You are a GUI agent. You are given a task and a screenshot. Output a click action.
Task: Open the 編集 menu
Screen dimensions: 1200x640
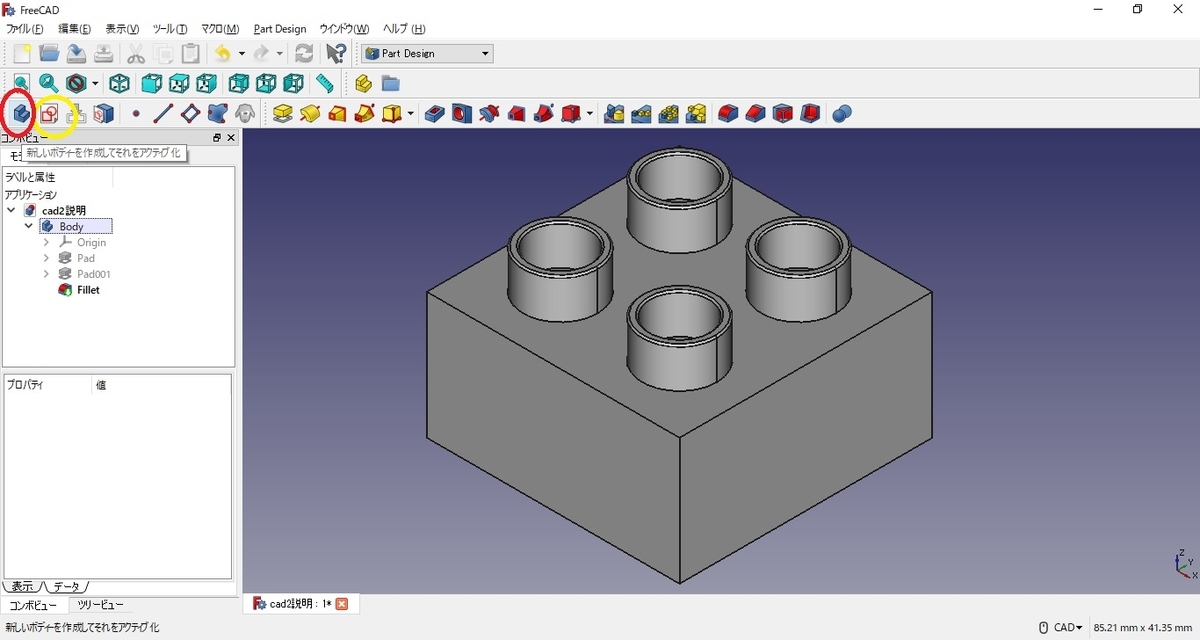tap(74, 29)
